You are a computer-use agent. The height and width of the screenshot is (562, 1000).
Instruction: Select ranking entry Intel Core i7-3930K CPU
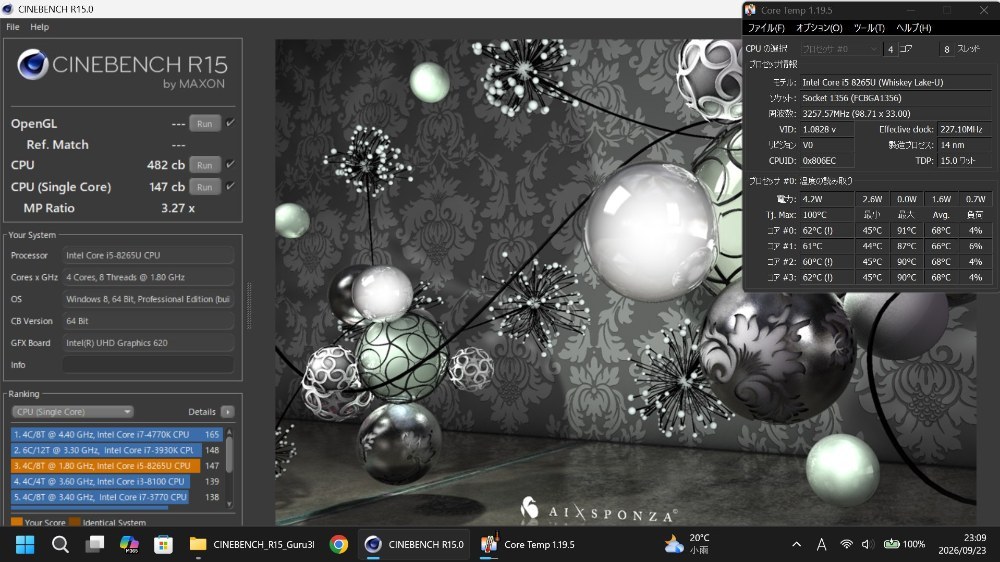117,450
